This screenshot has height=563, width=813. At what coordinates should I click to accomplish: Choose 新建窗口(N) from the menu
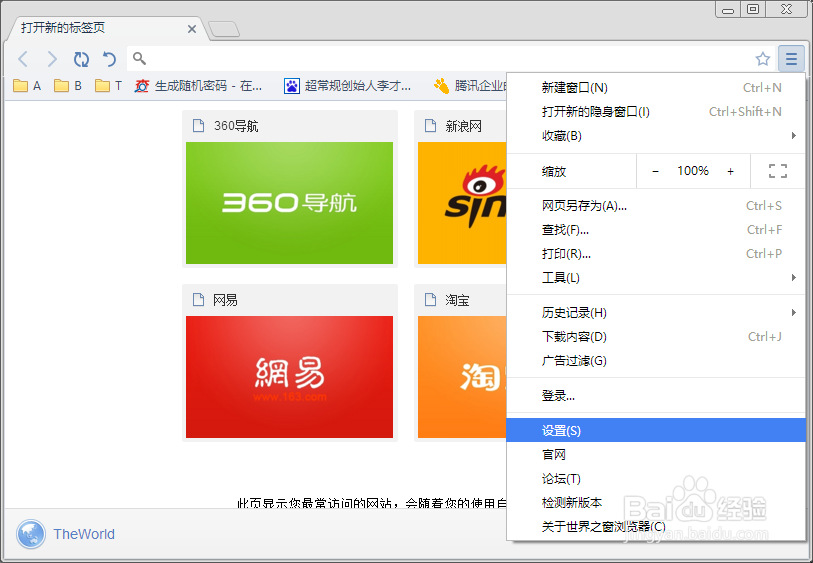pyautogui.click(x=656, y=88)
